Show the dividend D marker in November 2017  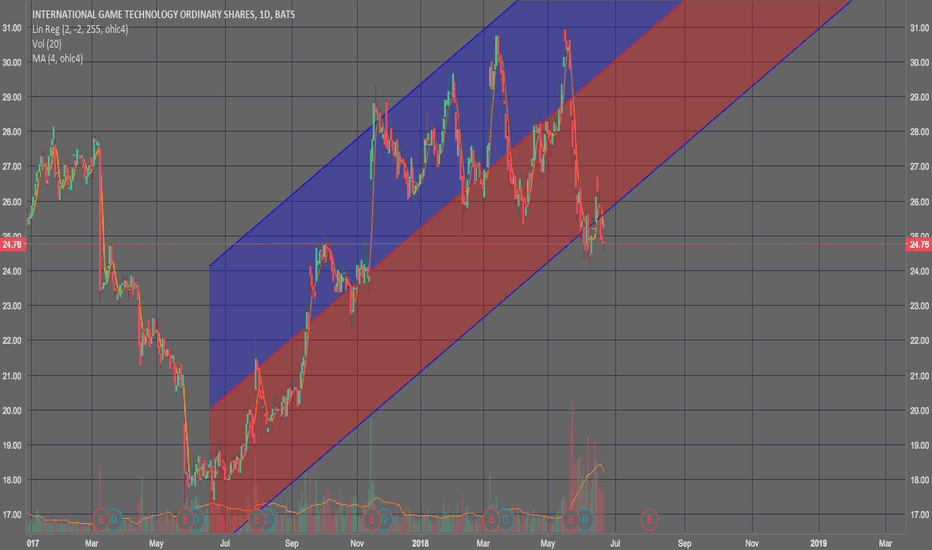point(385,520)
